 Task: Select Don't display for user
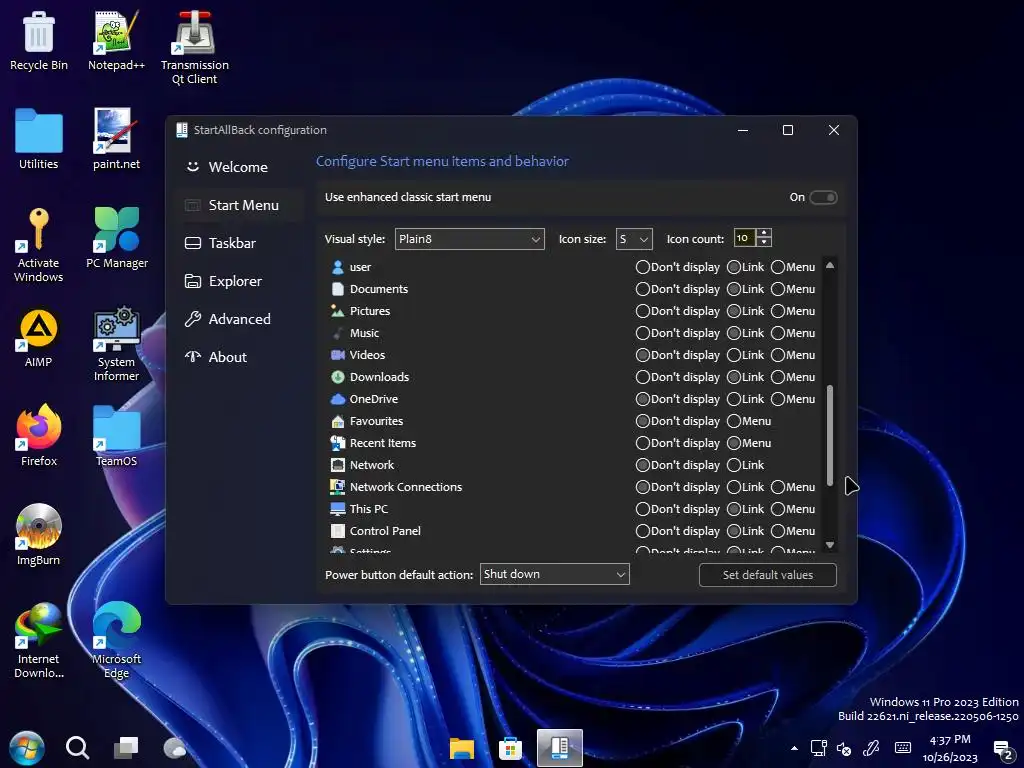pyautogui.click(x=678, y=267)
